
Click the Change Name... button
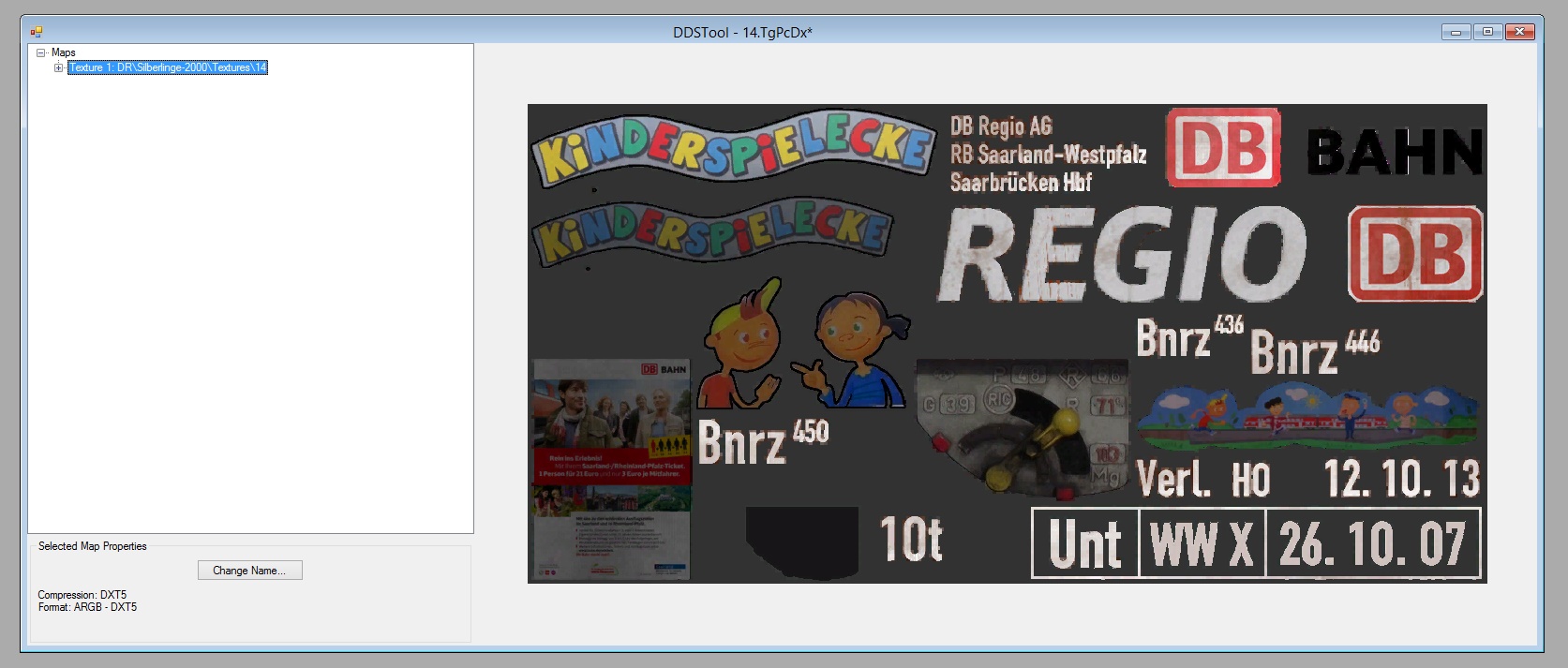[250, 571]
